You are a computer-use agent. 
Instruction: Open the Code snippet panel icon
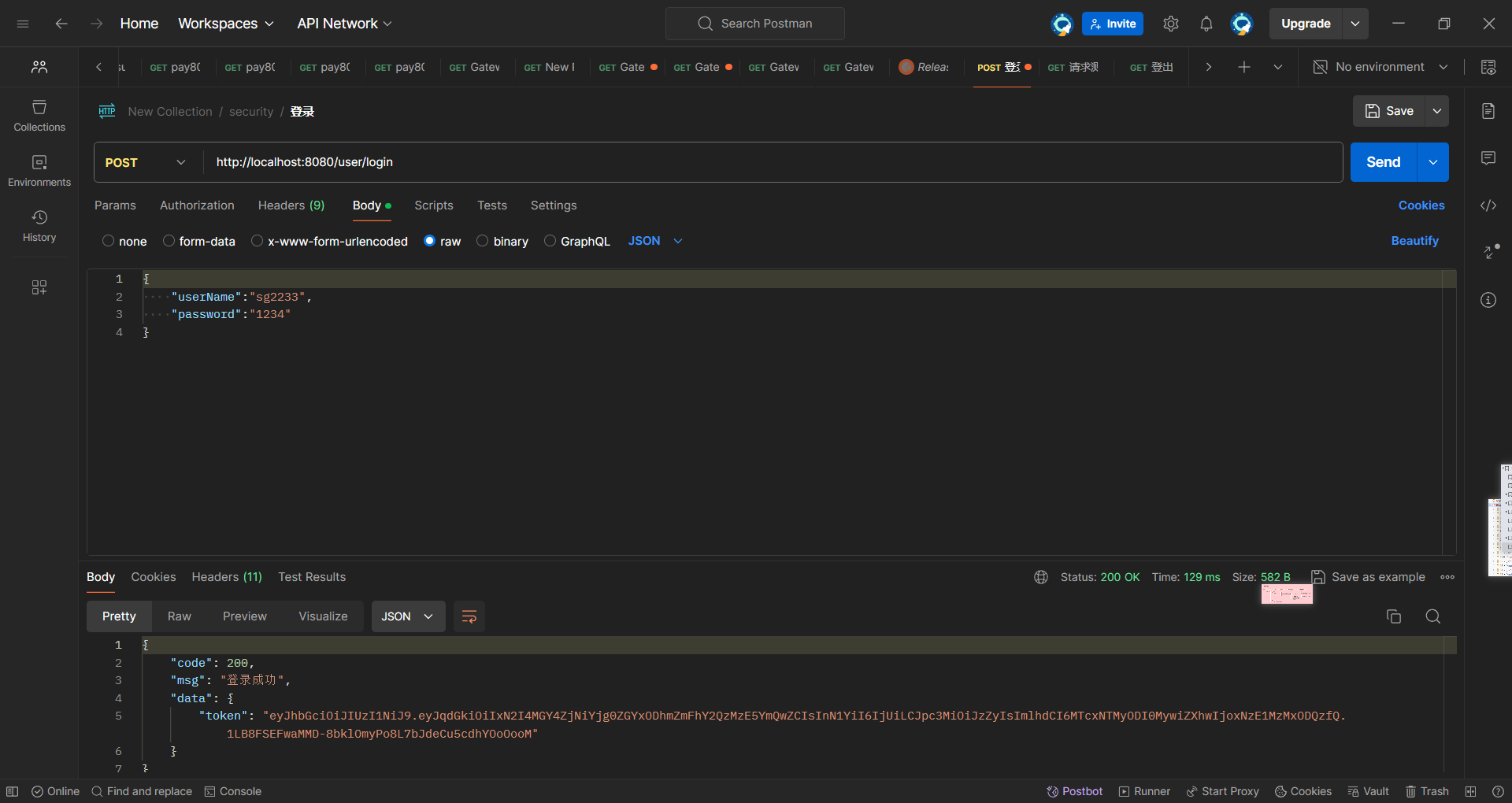coord(1488,205)
